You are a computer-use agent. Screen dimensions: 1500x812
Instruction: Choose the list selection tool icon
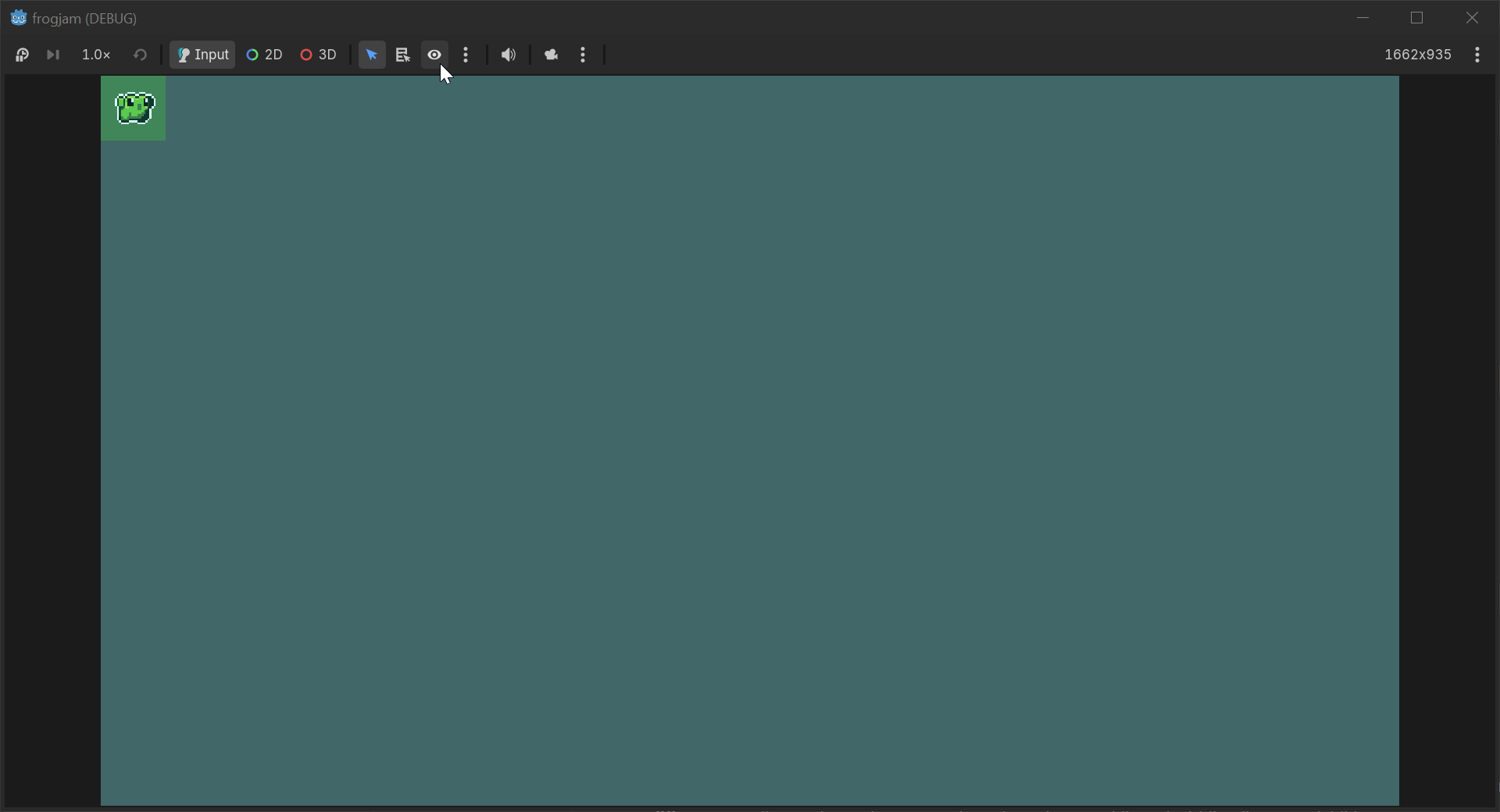click(403, 55)
